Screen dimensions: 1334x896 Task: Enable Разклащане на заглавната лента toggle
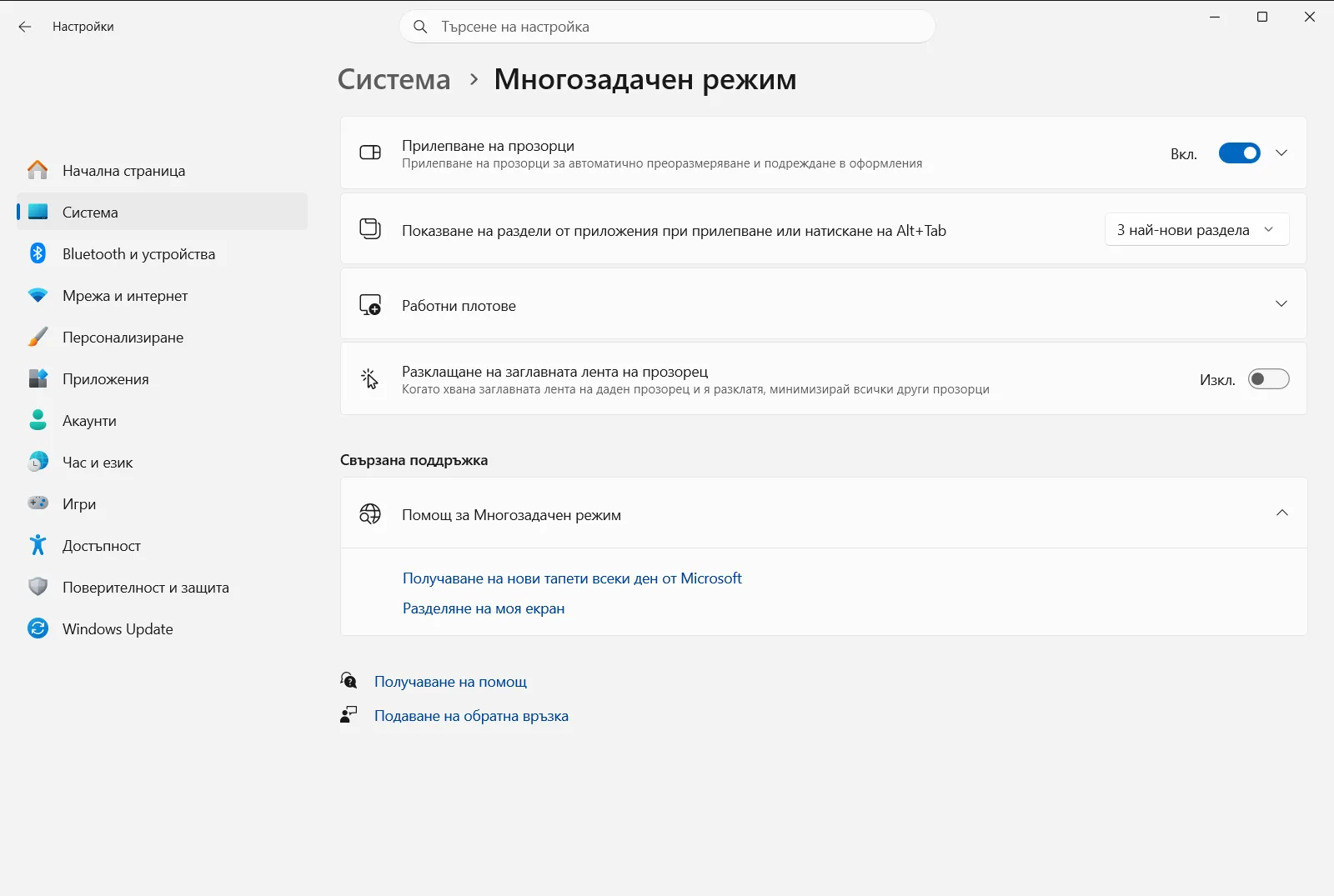(1269, 379)
